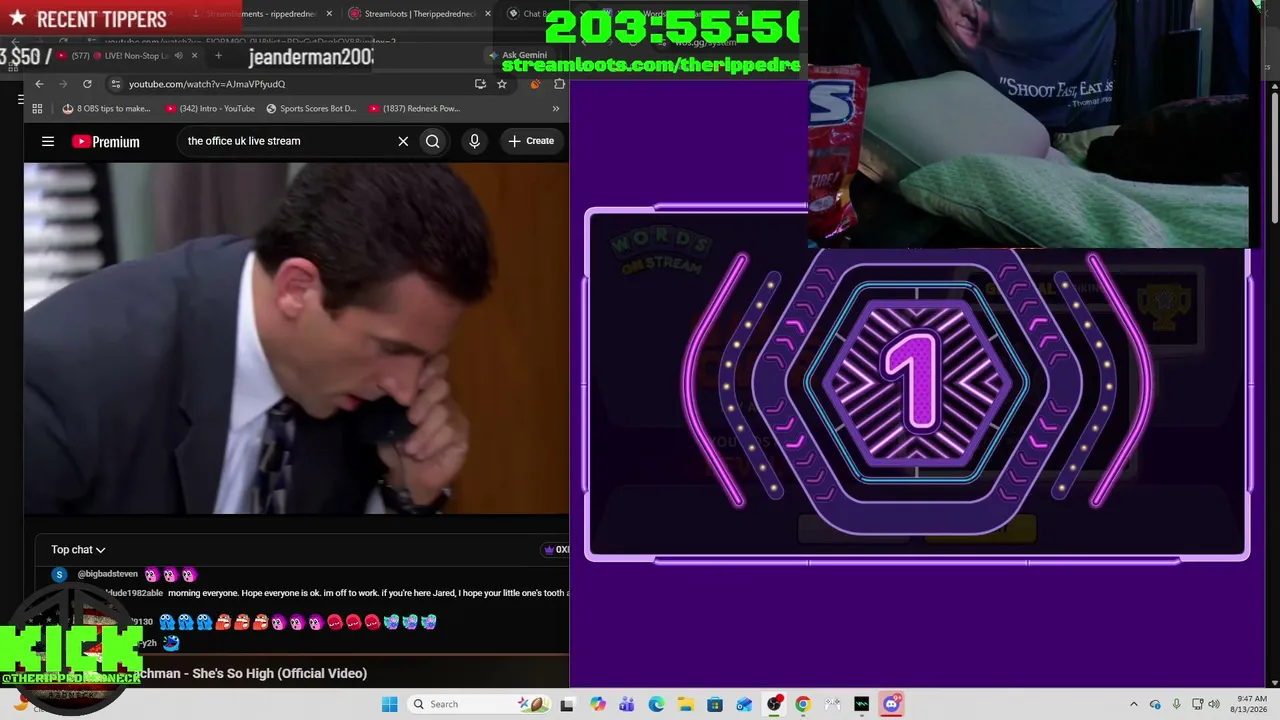Show hidden system tray icons

tap(1133, 704)
